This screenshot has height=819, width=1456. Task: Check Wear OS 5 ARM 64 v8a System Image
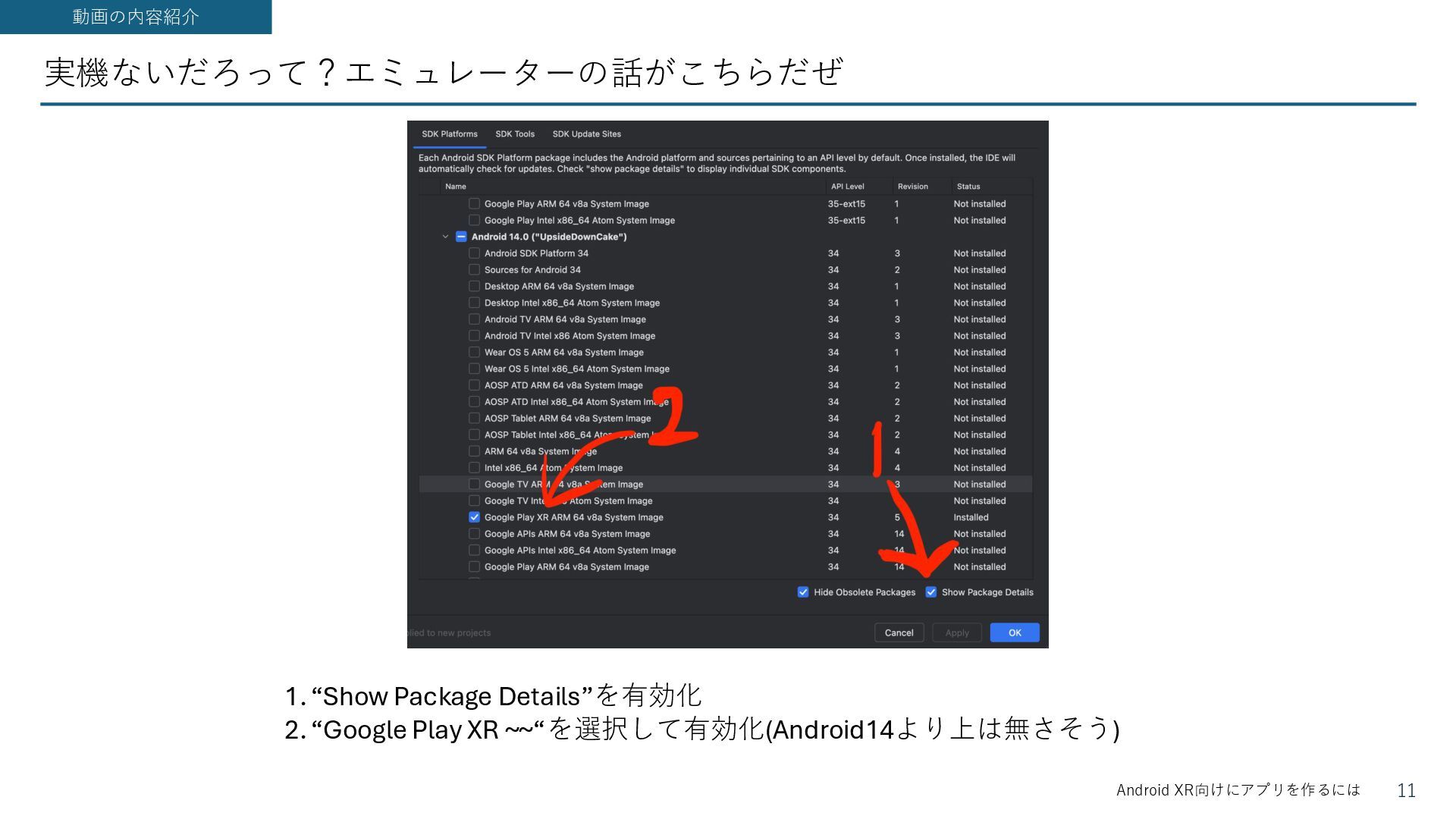(x=474, y=353)
